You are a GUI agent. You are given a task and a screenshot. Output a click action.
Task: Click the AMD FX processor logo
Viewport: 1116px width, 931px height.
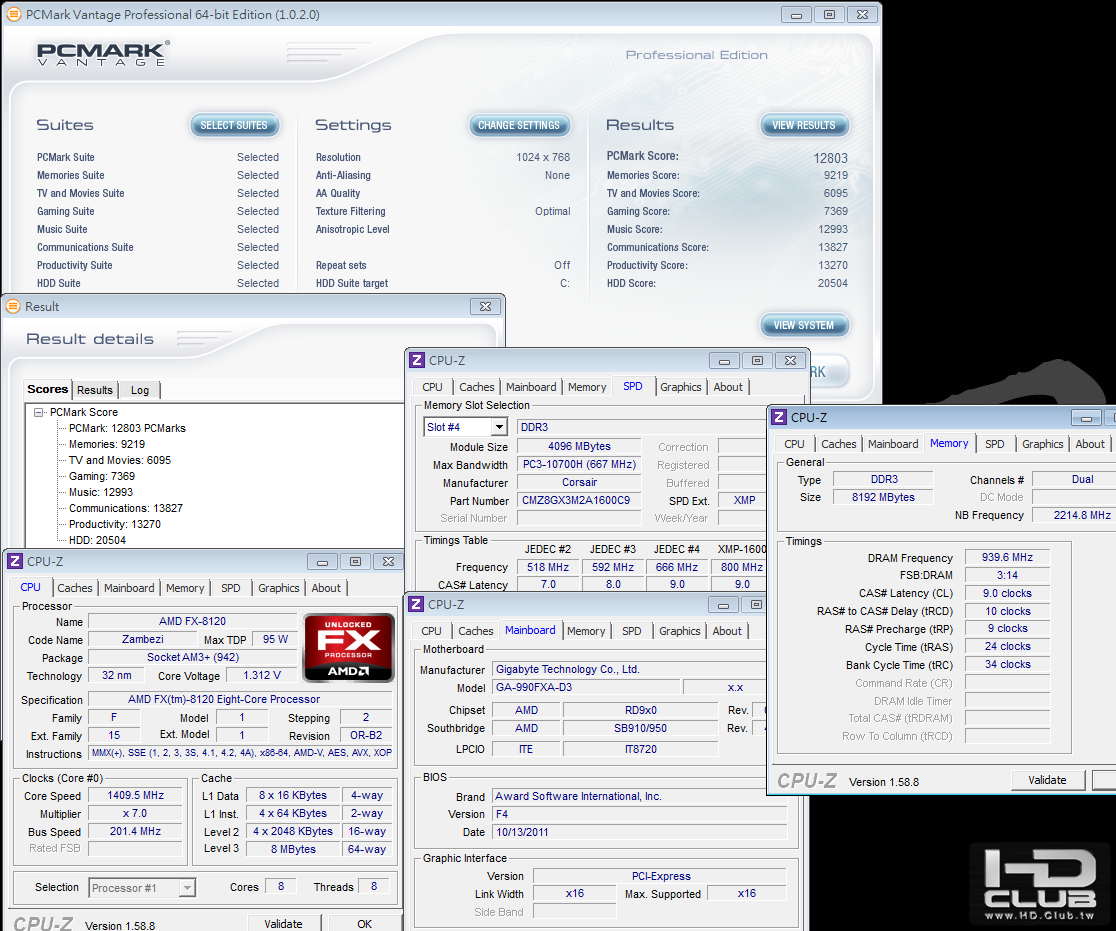(349, 648)
